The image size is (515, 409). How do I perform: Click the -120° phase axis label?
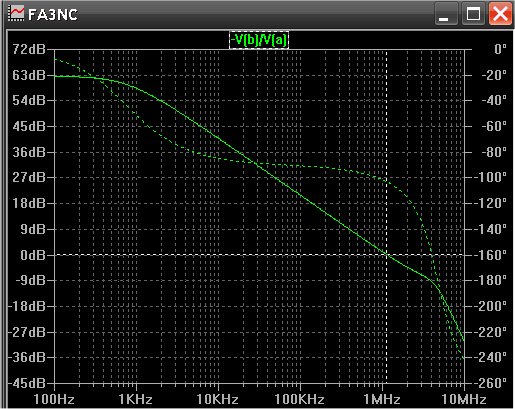491,203
